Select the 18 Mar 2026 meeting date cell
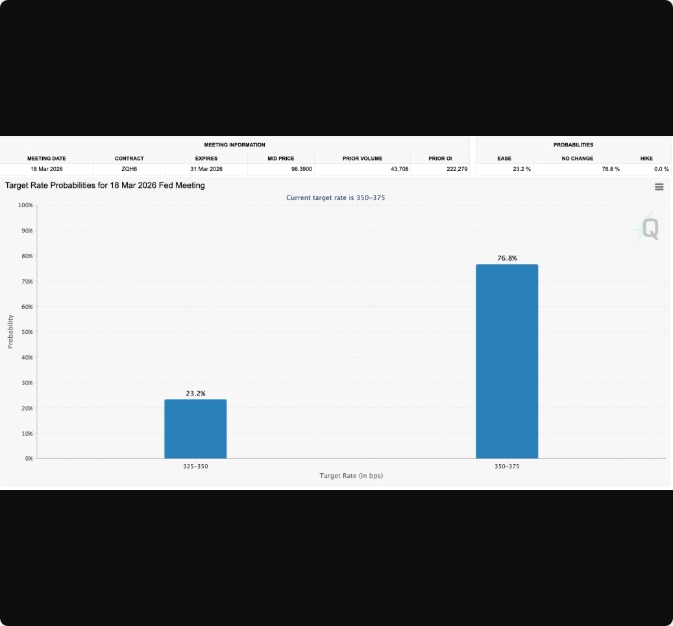 [46, 169]
